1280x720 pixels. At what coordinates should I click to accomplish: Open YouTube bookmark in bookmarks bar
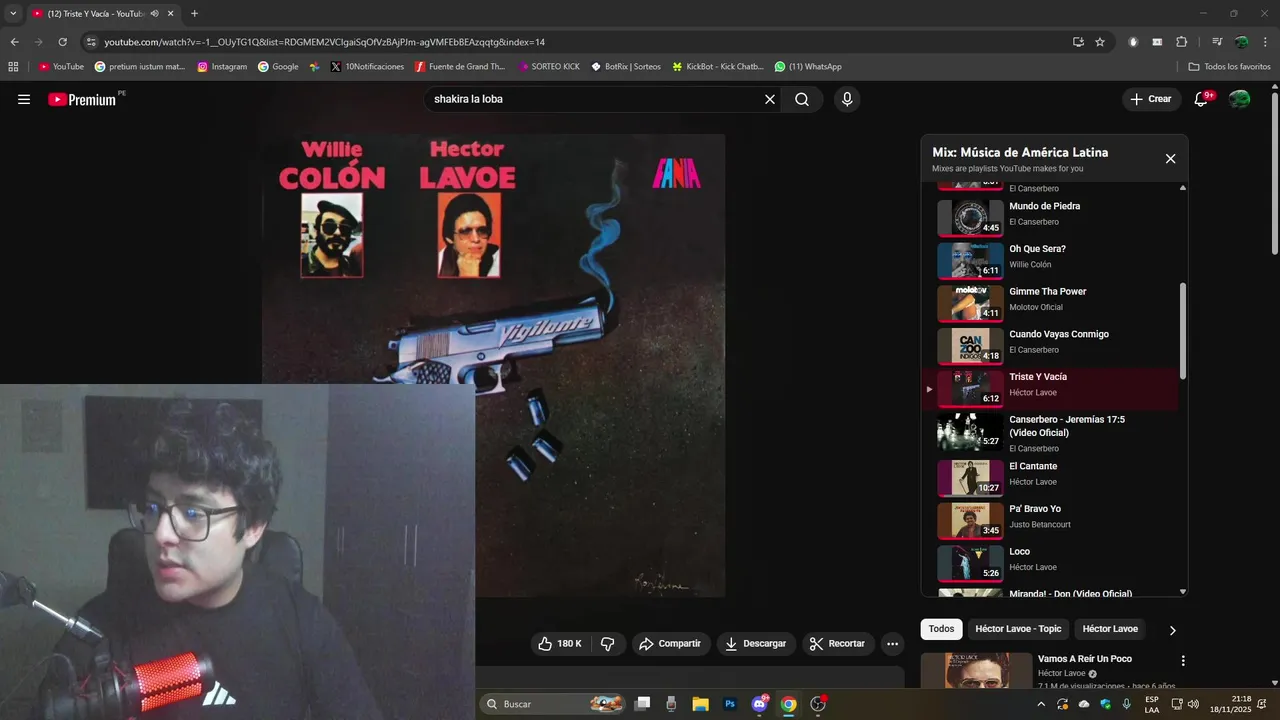click(x=61, y=67)
